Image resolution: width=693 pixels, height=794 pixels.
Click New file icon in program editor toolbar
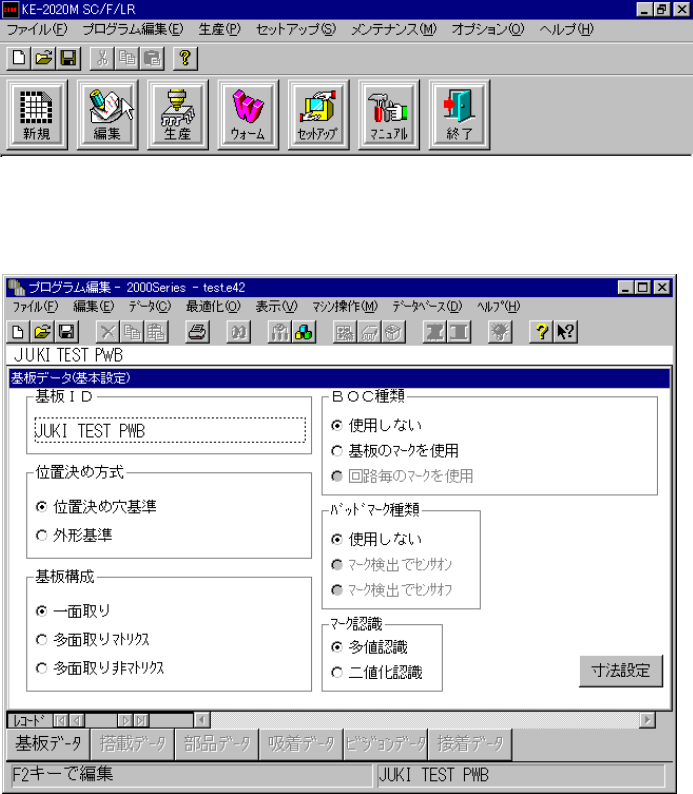click(18, 332)
